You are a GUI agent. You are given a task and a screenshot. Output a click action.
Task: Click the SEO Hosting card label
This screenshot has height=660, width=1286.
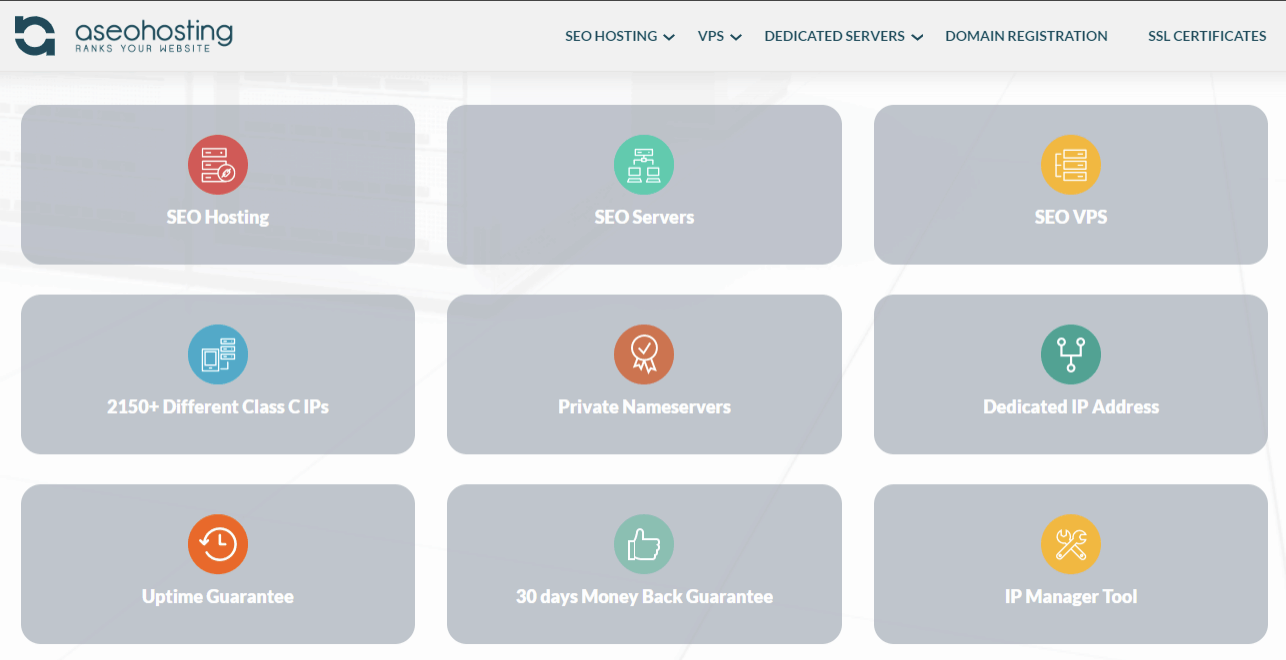(x=218, y=217)
